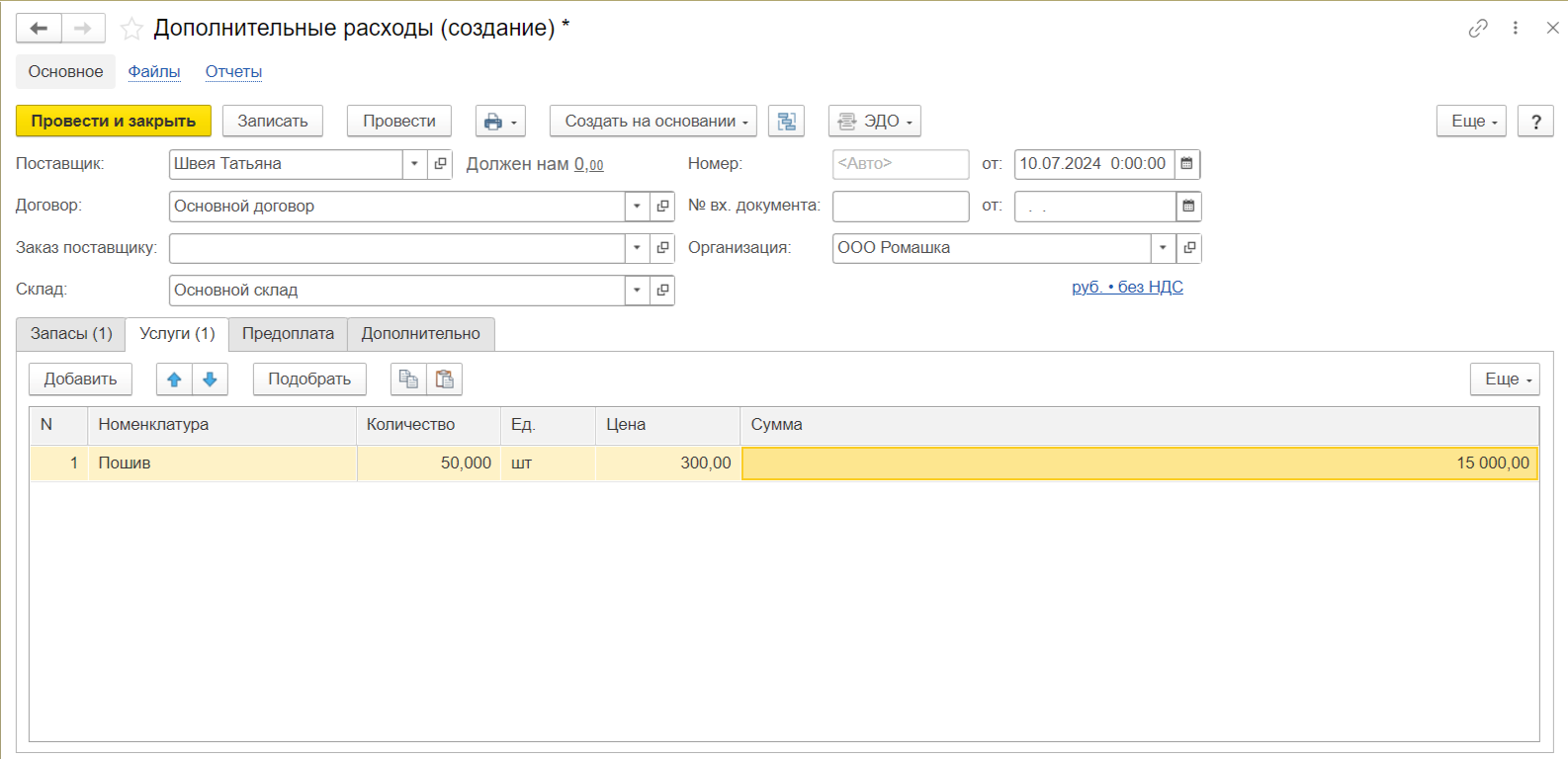Click the Номер <Авто> field
Image resolution: width=1568 pixels, height=759 pixels.
click(901, 164)
